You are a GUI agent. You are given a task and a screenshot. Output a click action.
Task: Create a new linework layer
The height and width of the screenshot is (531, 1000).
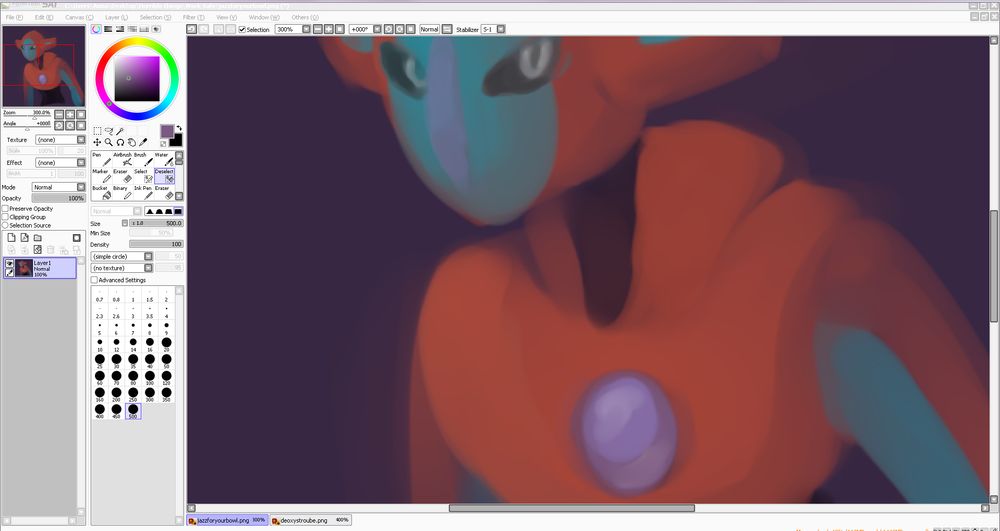[24, 238]
